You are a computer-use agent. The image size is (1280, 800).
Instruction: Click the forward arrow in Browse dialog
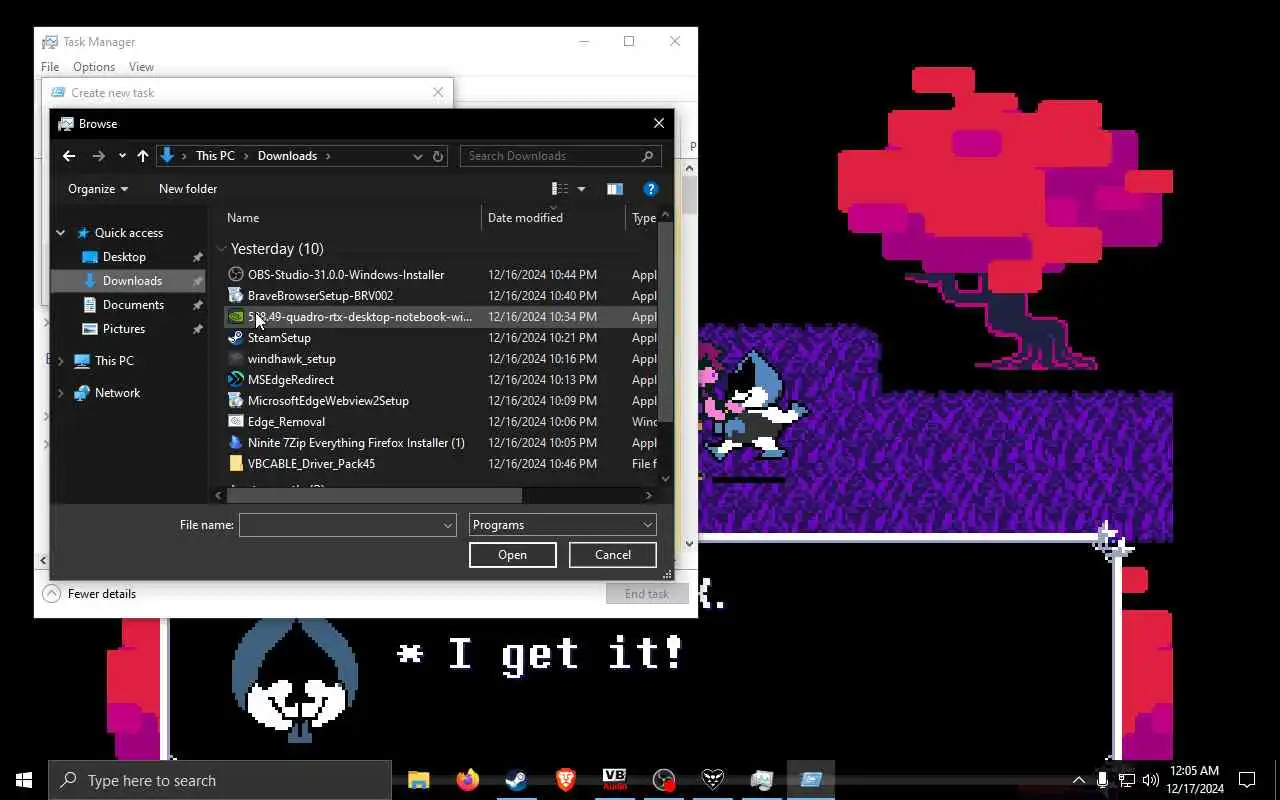coord(98,156)
